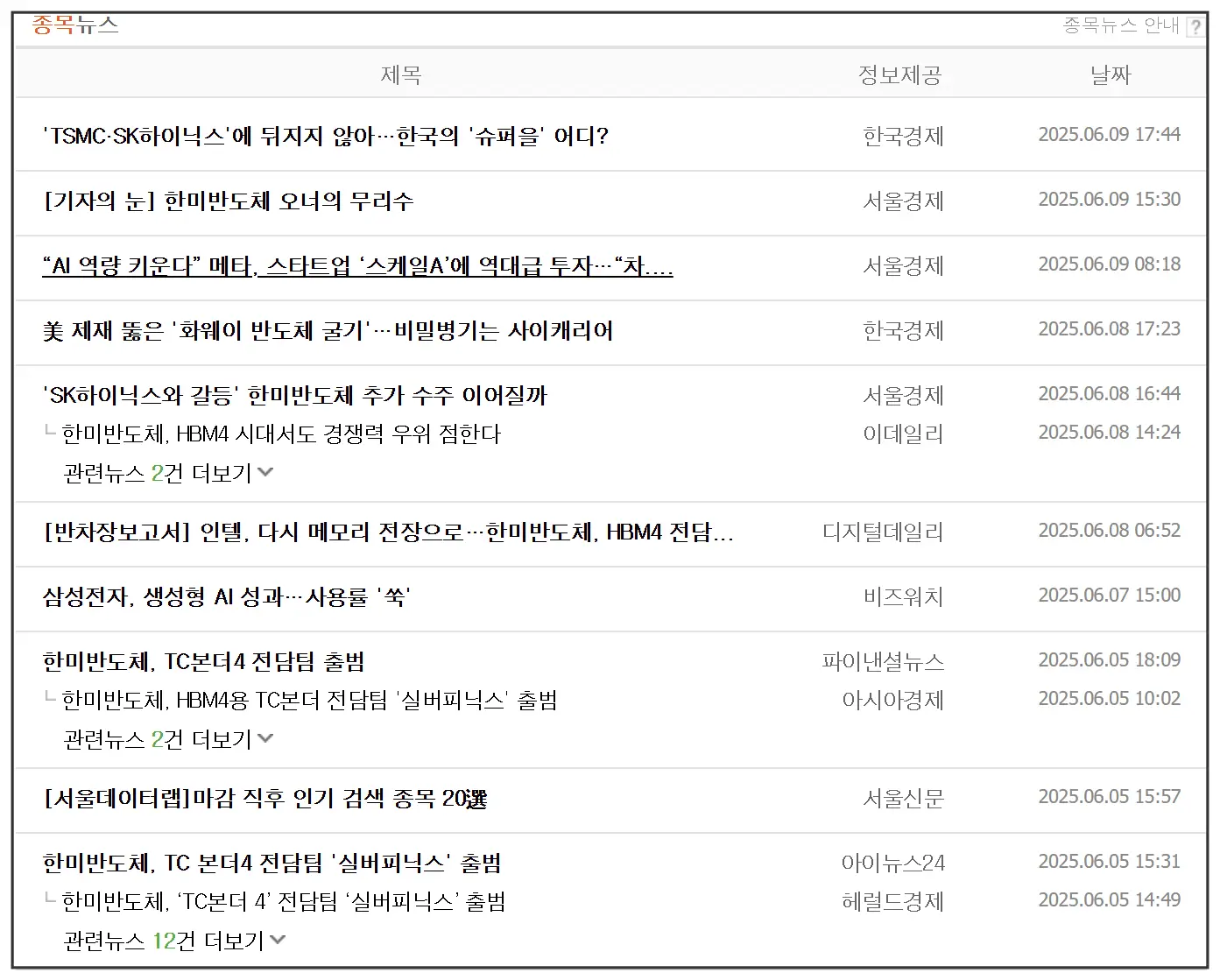Viewport: 1220px width, 980px height.
Task: Click date 2025.06.05 15:31
Action: 1110,862
